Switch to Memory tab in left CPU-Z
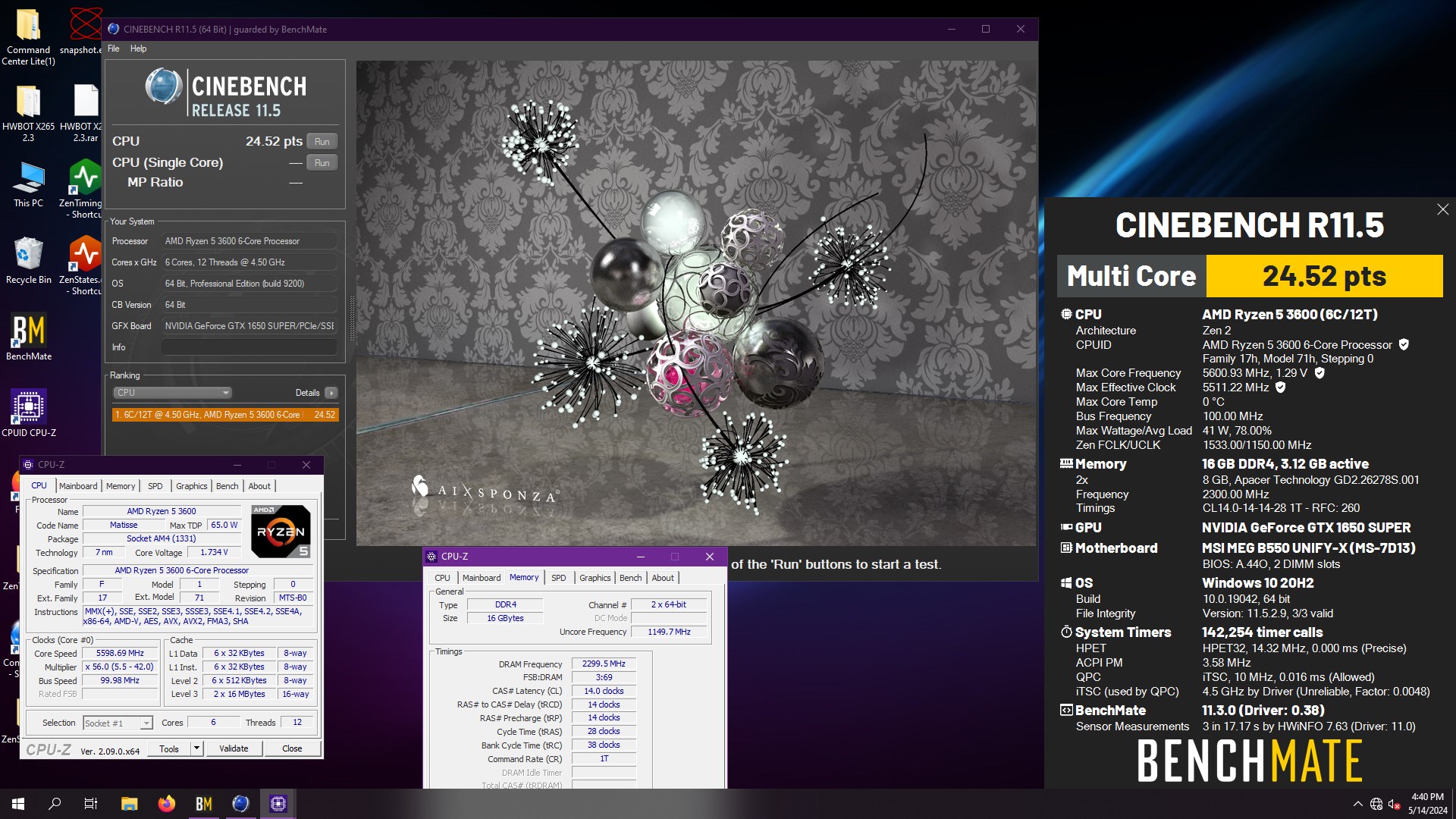 point(121,486)
